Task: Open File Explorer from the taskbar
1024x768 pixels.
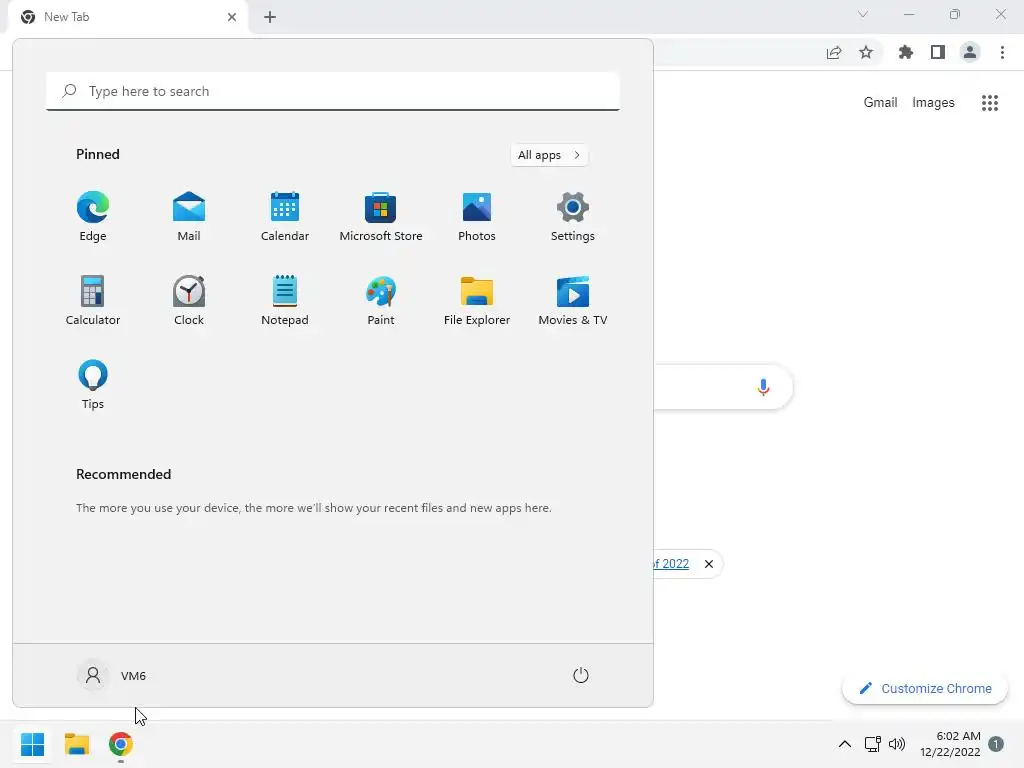Action: click(x=77, y=744)
